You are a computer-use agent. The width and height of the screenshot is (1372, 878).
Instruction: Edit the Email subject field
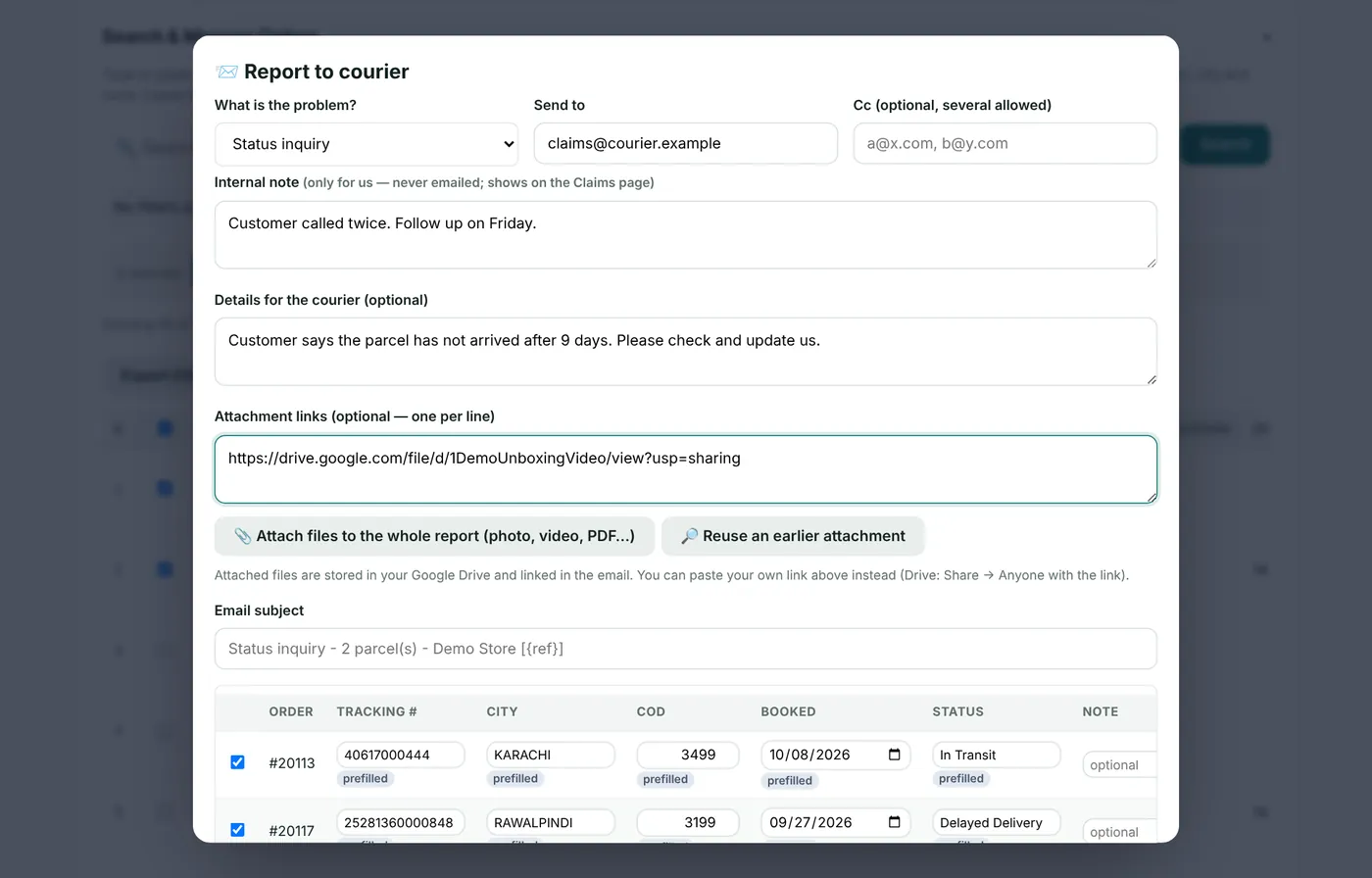[686, 649]
